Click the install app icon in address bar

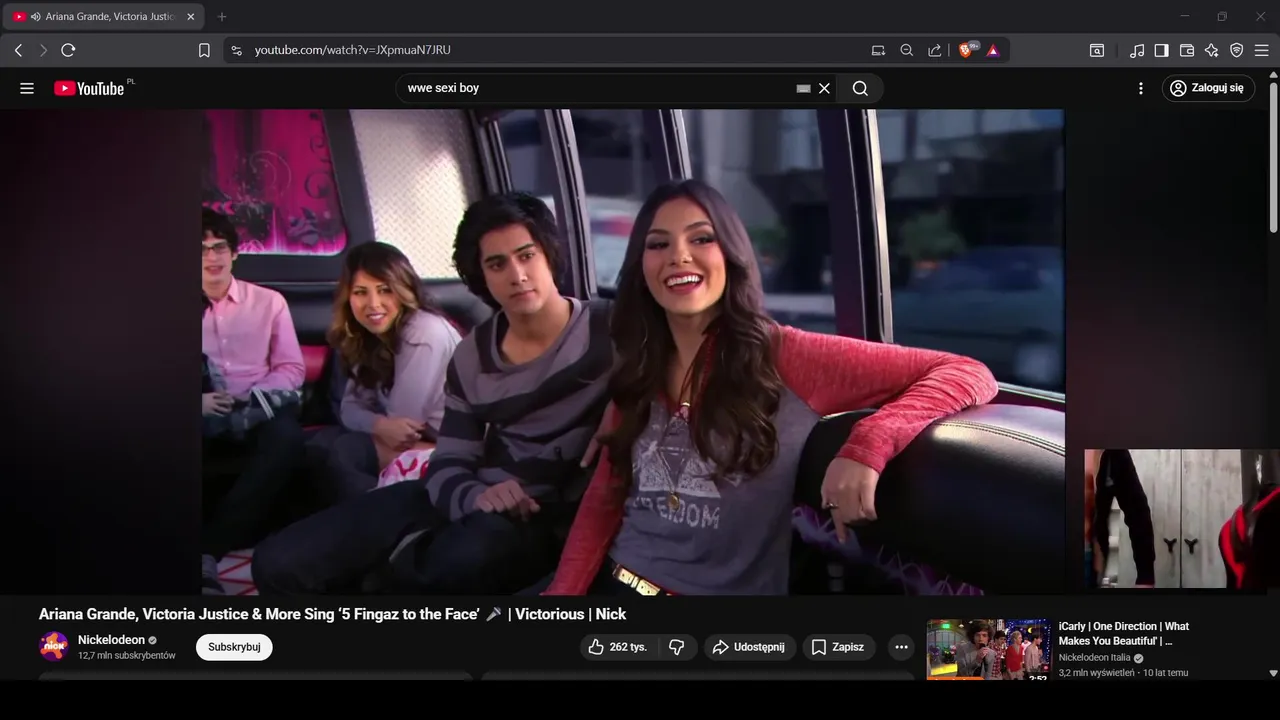(x=878, y=50)
